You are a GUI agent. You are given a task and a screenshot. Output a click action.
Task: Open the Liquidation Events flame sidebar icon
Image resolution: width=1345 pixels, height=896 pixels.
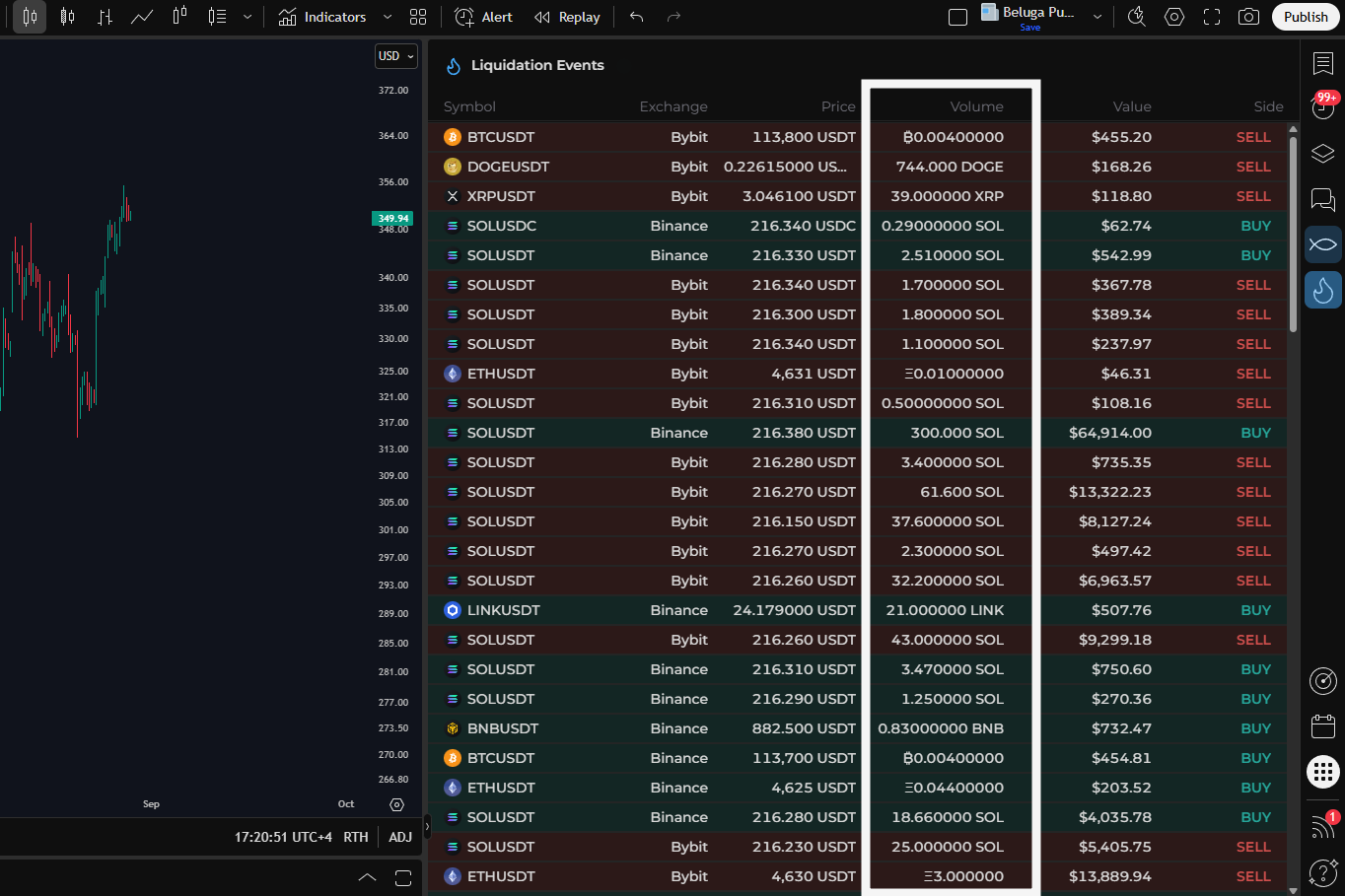point(1322,290)
